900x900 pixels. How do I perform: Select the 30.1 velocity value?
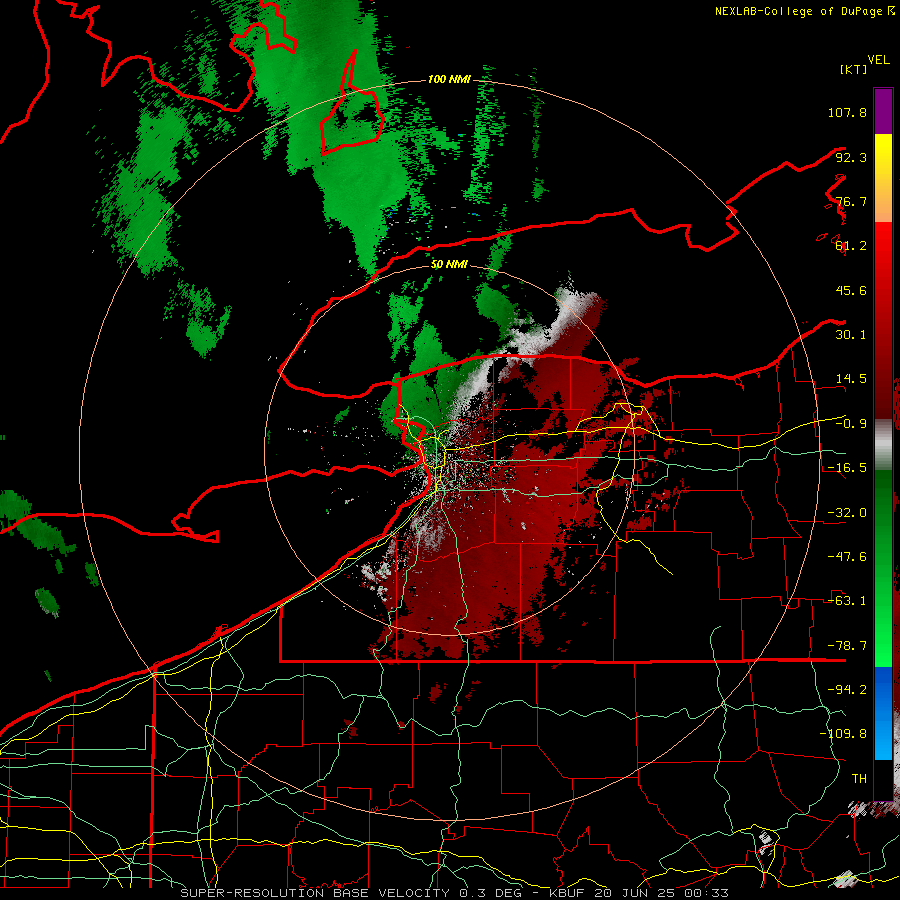[851, 335]
